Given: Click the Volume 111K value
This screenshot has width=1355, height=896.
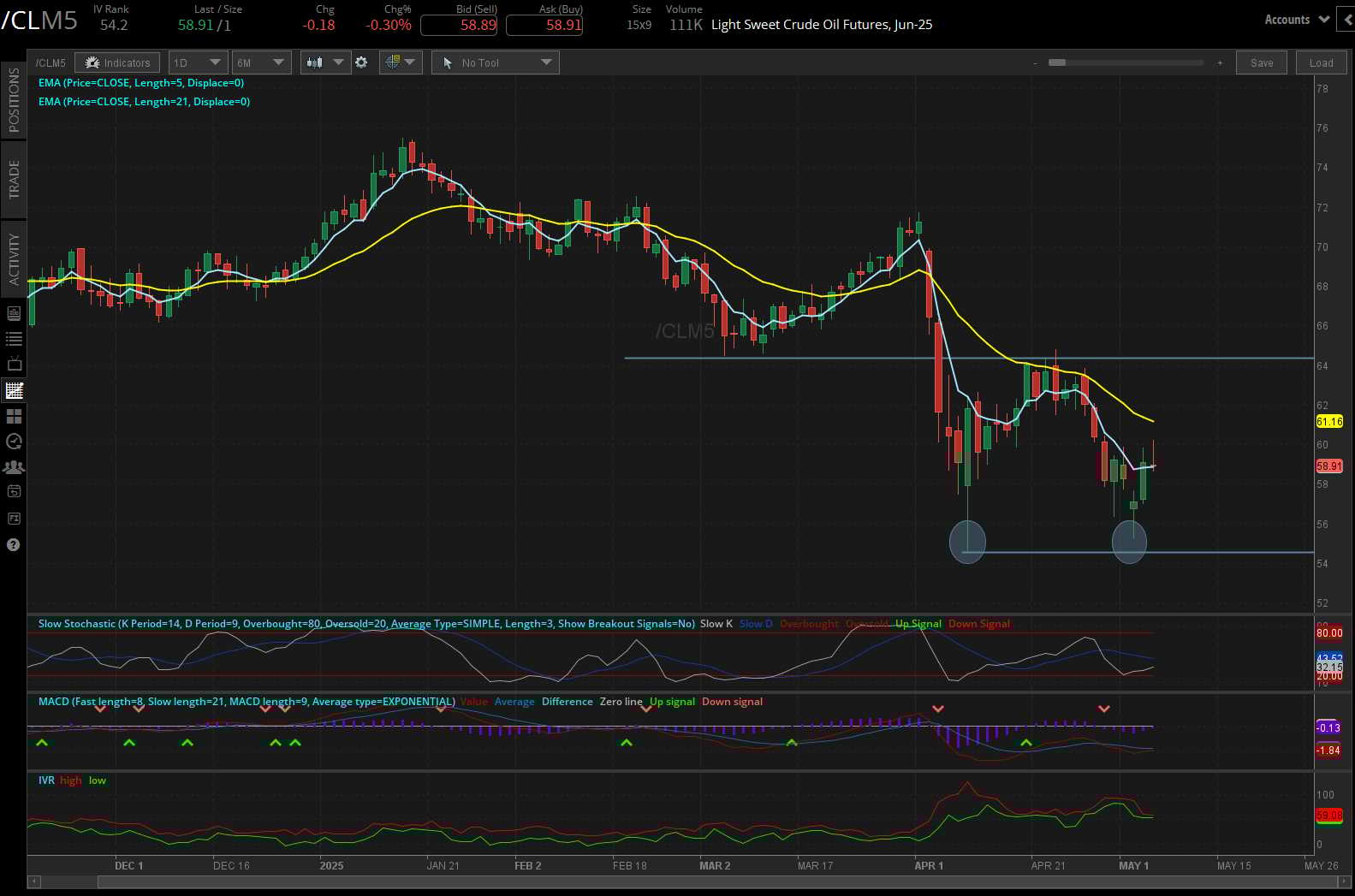Looking at the screenshot, I should pos(686,25).
